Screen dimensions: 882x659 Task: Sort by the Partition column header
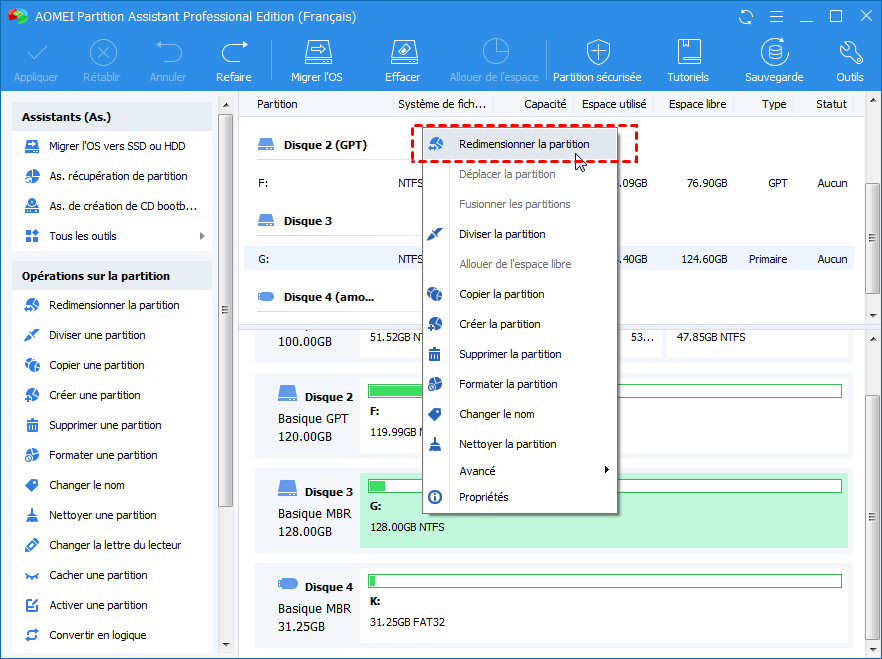click(277, 104)
